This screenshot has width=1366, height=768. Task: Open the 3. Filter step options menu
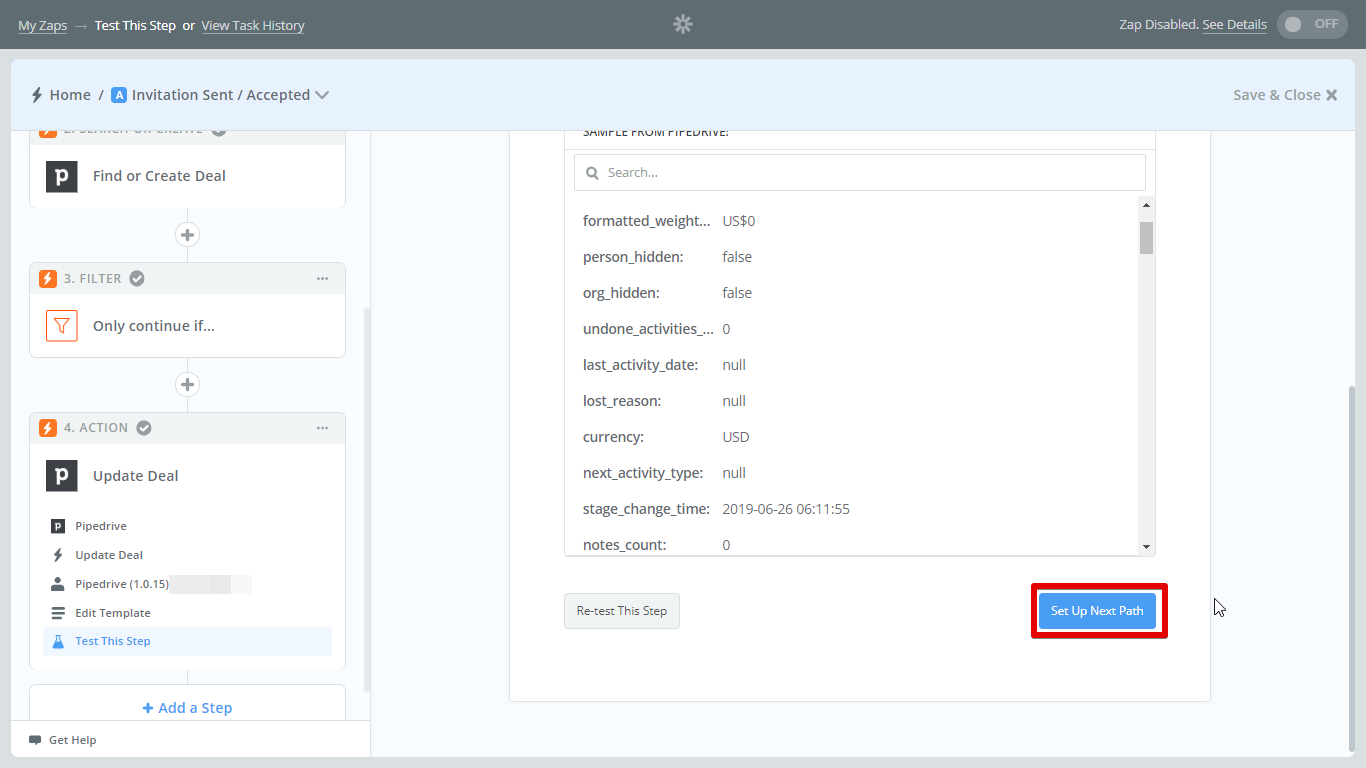[322, 279]
